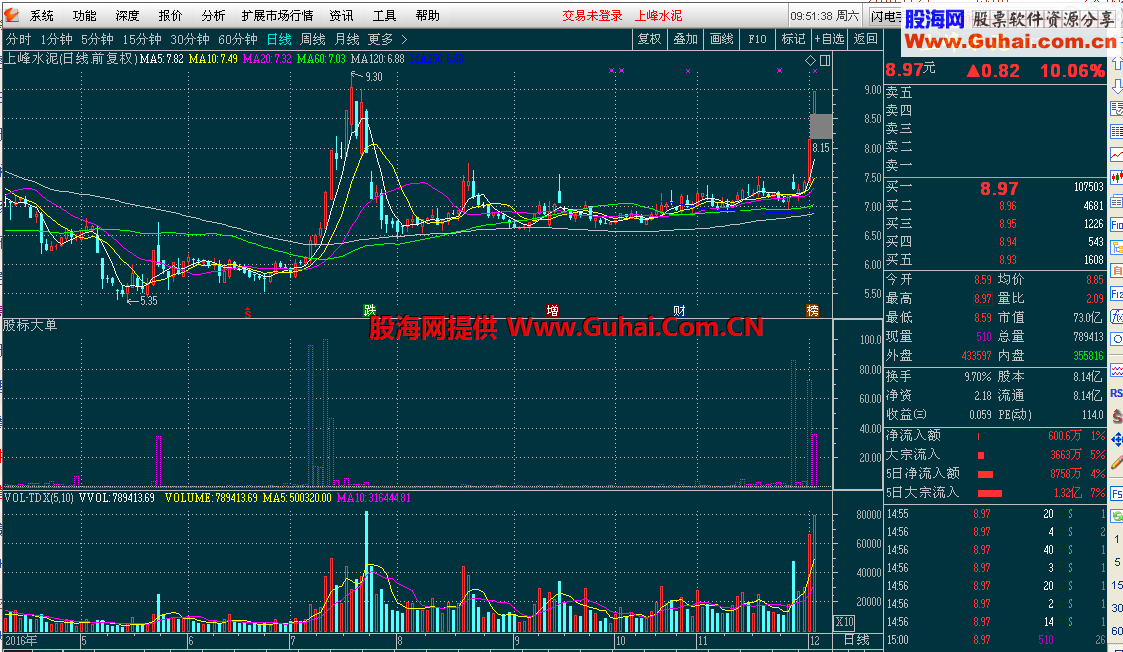Open the 深度 menu
The width and height of the screenshot is (1123, 652).
[127, 15]
